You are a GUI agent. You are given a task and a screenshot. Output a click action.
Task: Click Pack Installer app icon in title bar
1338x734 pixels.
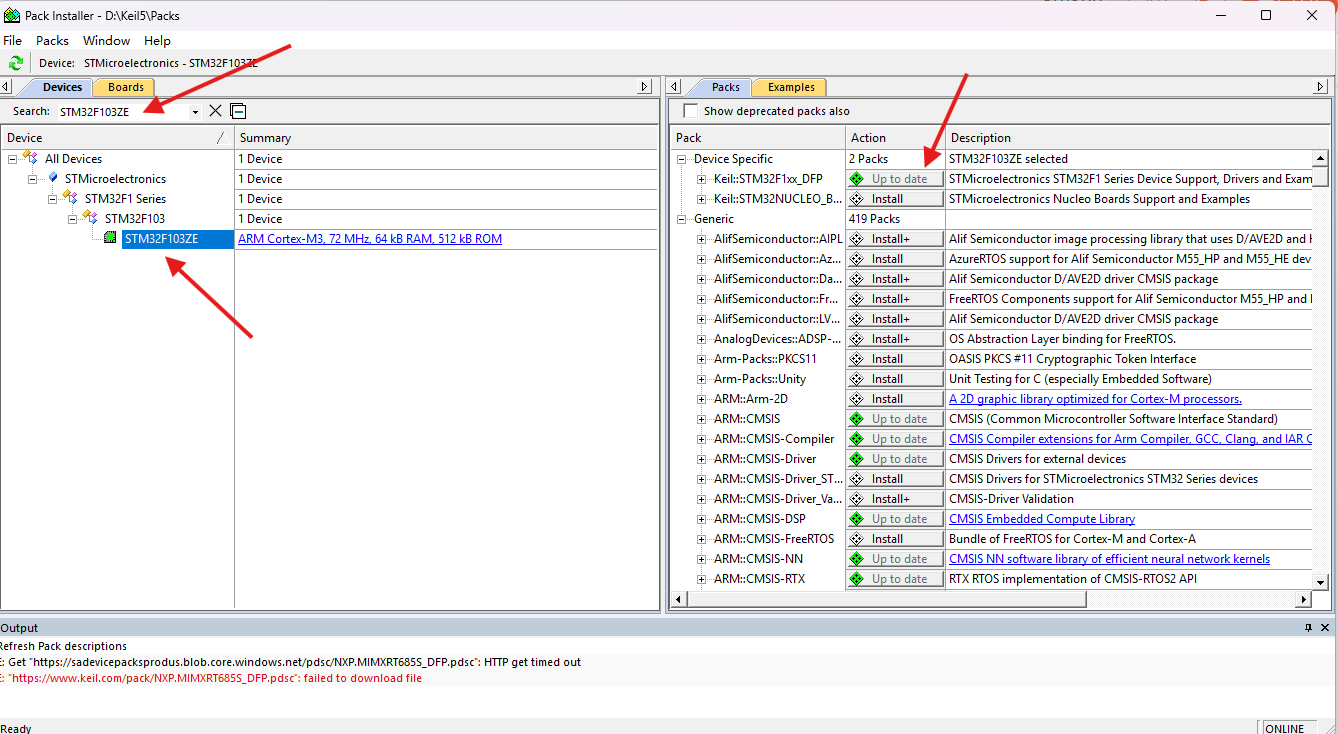pos(12,16)
